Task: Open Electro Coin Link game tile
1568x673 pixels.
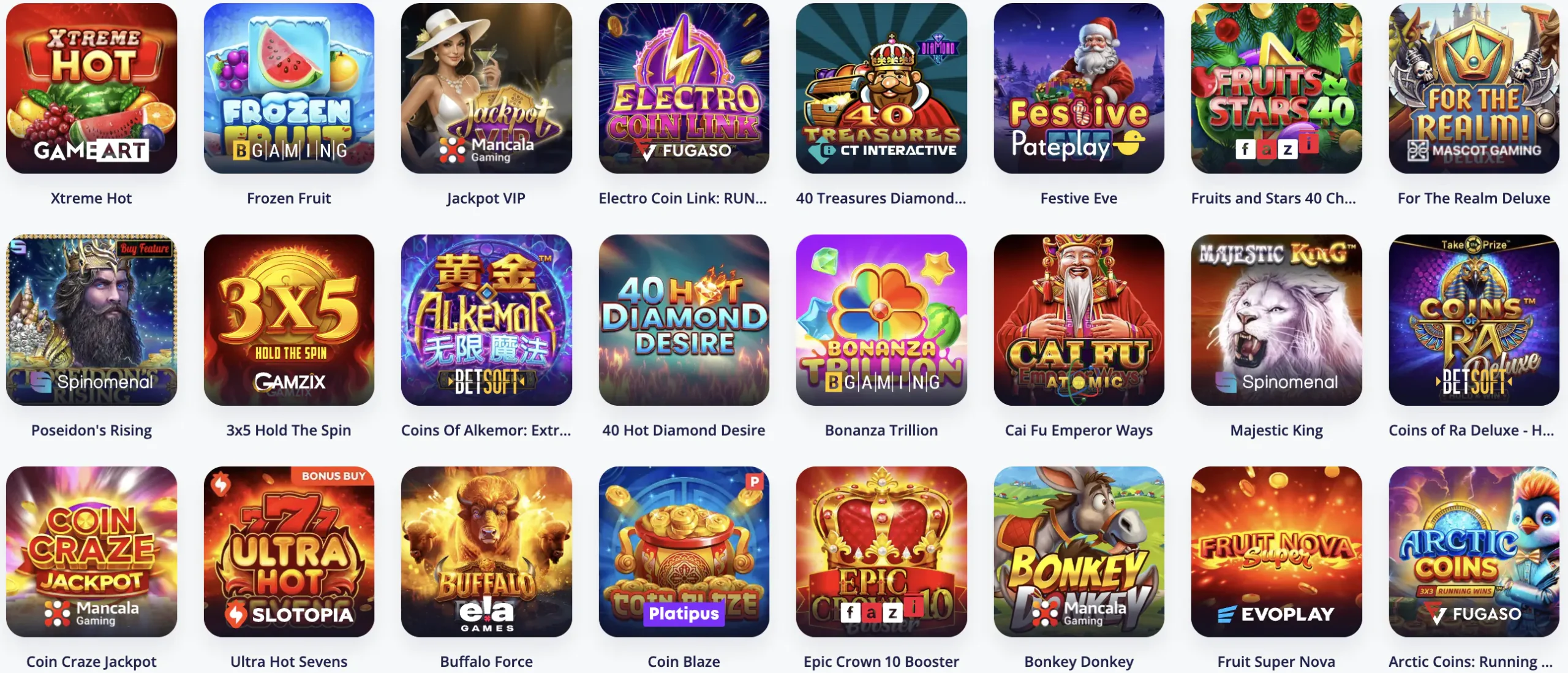Action: (684, 88)
